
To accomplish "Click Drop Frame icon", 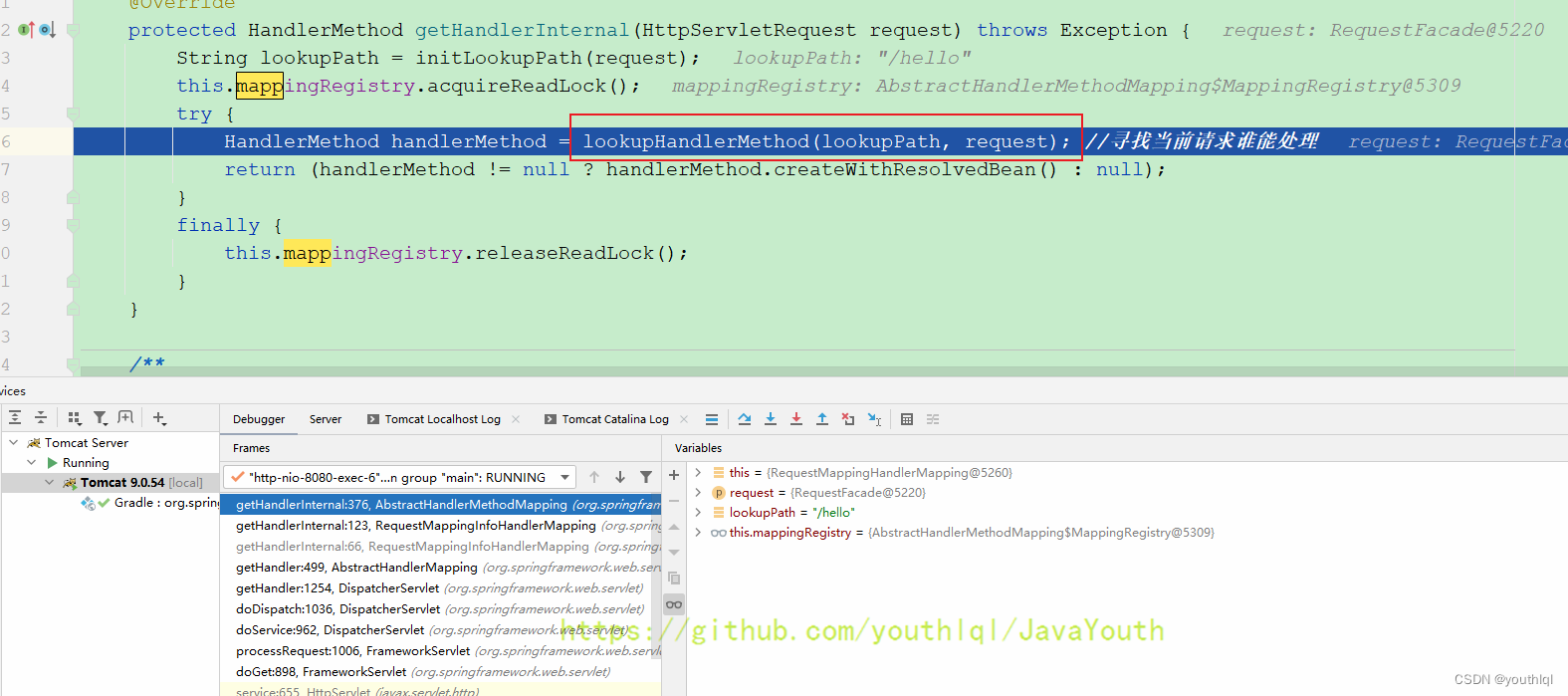I will (x=848, y=419).
